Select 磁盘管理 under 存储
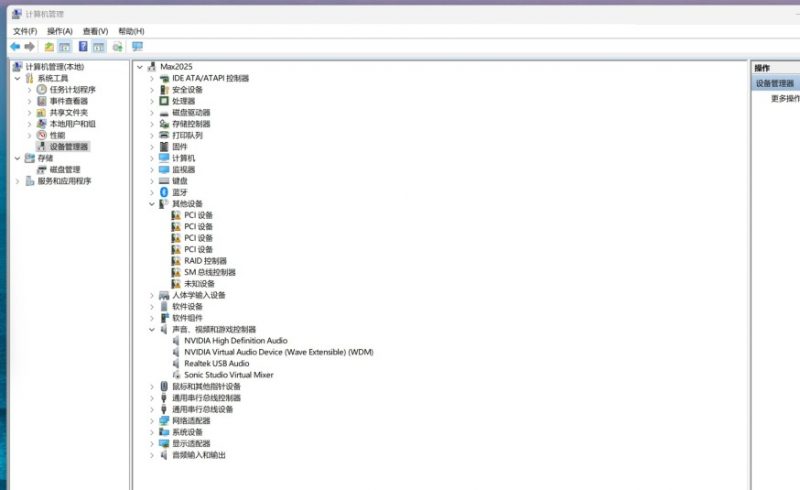Viewport: 800px width, 490px height. pos(64,170)
